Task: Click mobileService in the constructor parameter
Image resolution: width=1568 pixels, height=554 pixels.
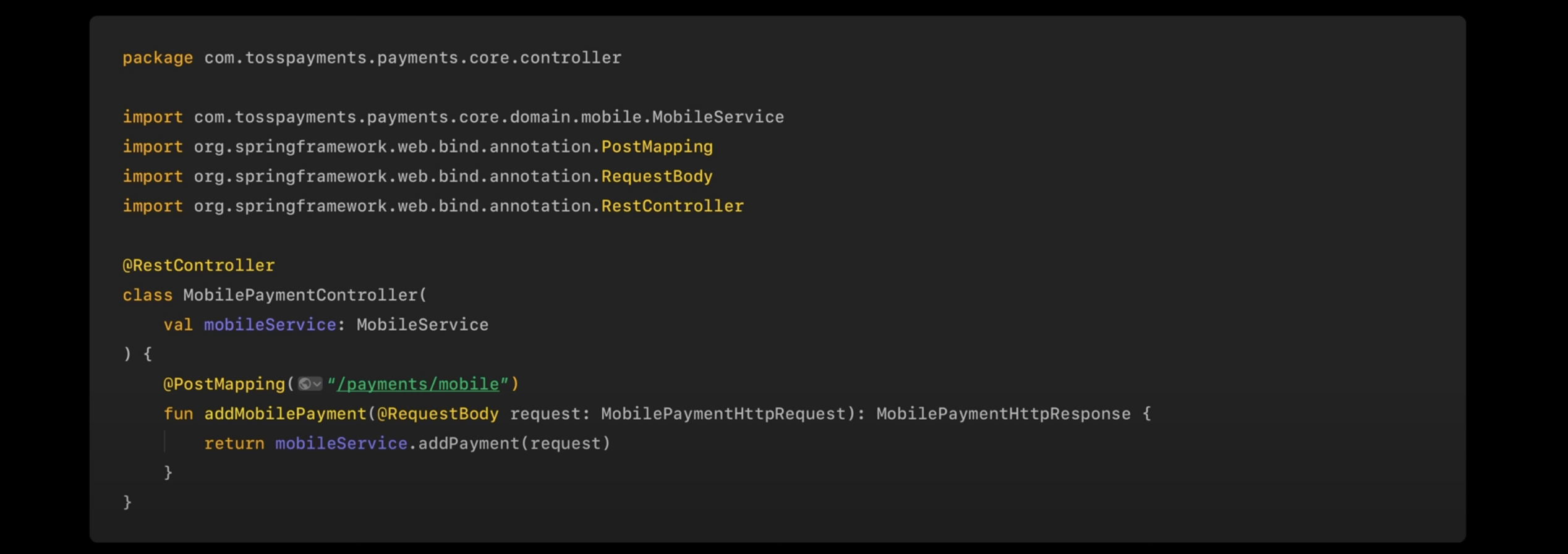Action: click(270, 325)
